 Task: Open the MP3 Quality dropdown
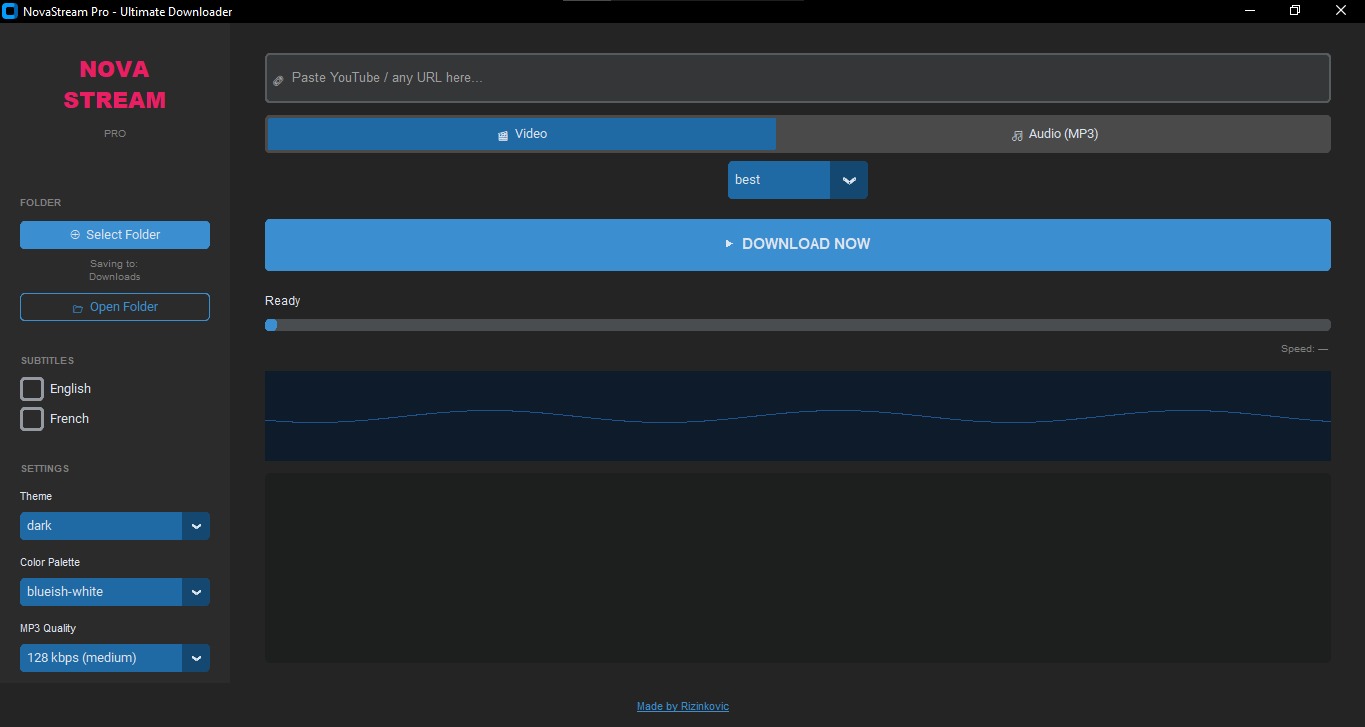tap(196, 658)
